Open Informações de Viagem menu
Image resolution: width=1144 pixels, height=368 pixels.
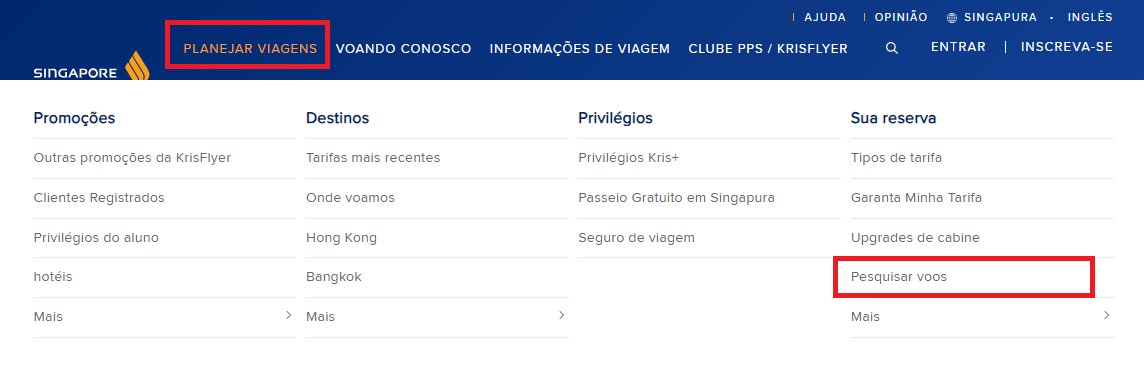coord(579,49)
